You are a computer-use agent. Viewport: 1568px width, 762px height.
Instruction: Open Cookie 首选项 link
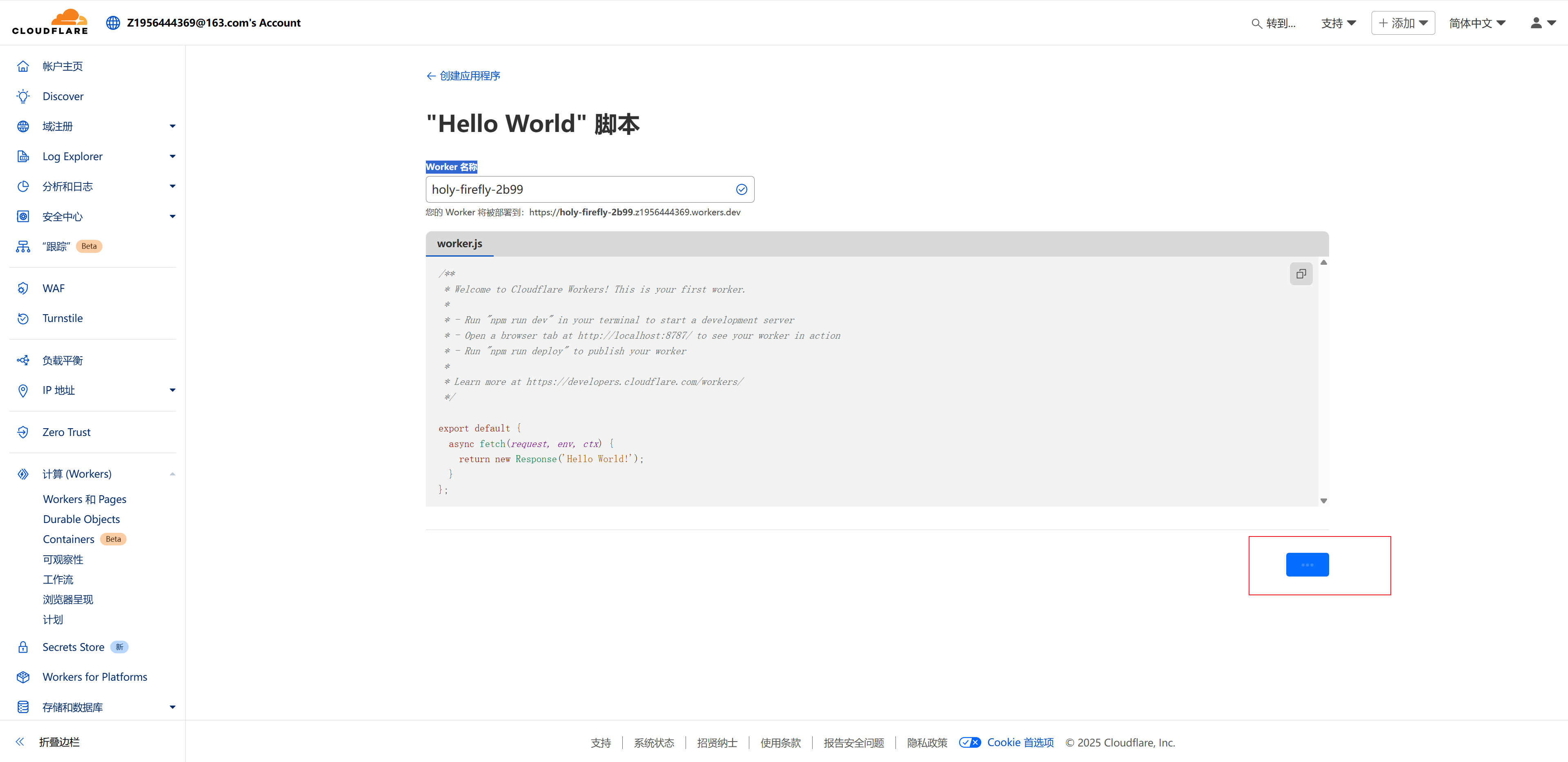[1020, 742]
